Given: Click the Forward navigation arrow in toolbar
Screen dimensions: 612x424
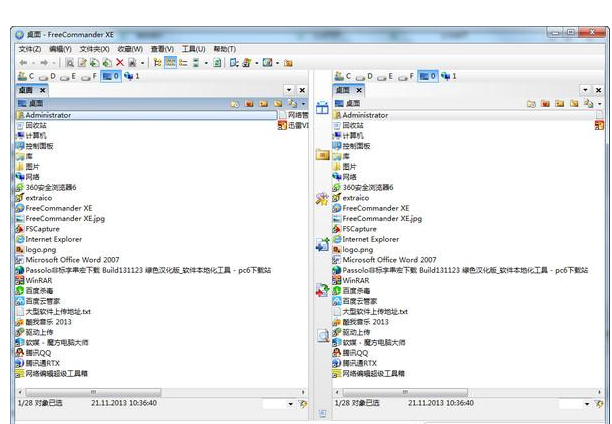Looking at the screenshot, I should pyautogui.click(x=44, y=63).
